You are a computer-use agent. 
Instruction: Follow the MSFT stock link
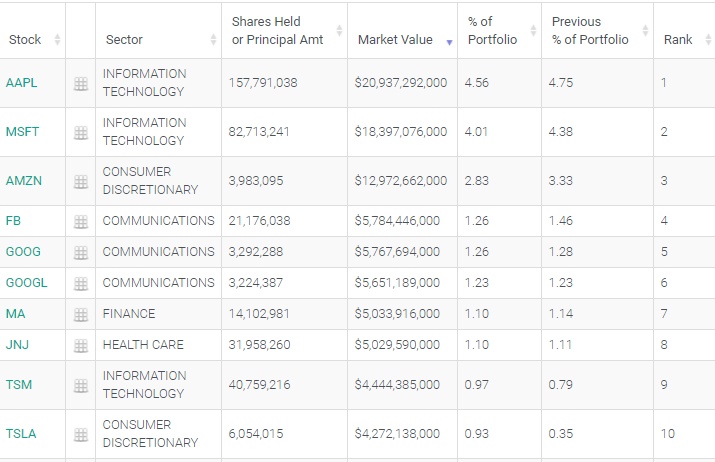22,132
